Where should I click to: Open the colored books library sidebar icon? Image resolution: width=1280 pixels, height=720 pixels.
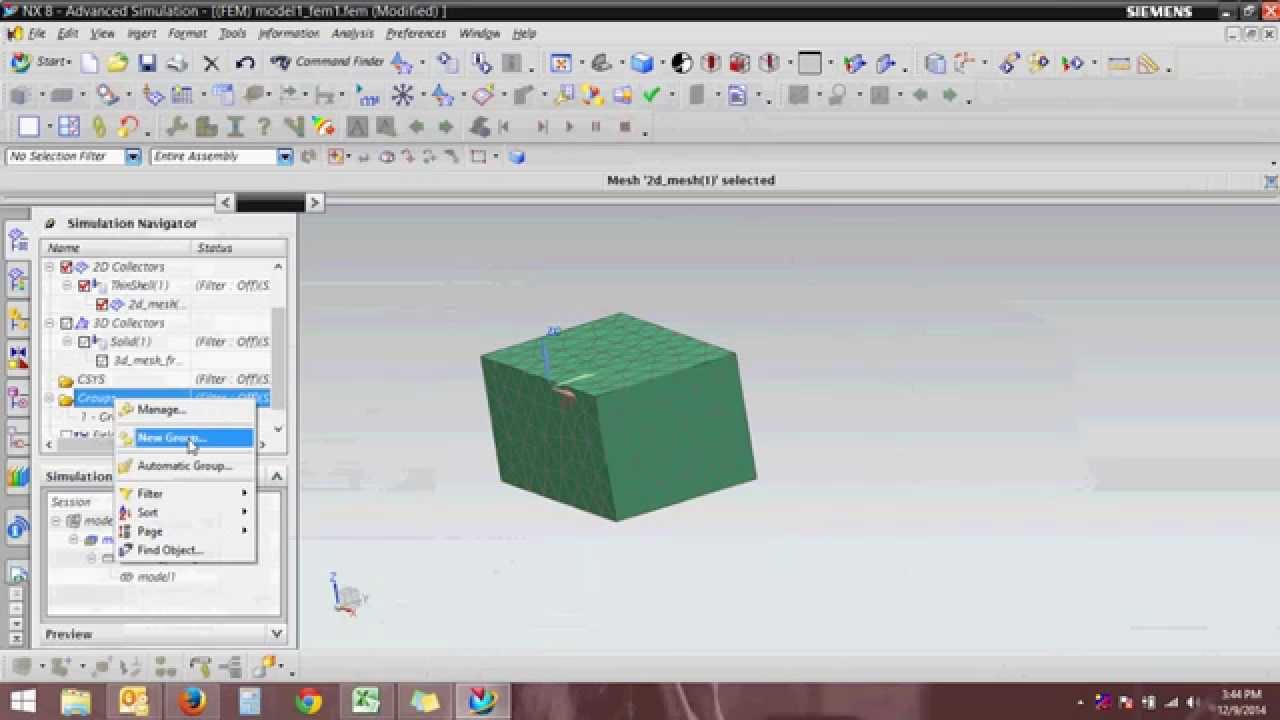coord(18,476)
